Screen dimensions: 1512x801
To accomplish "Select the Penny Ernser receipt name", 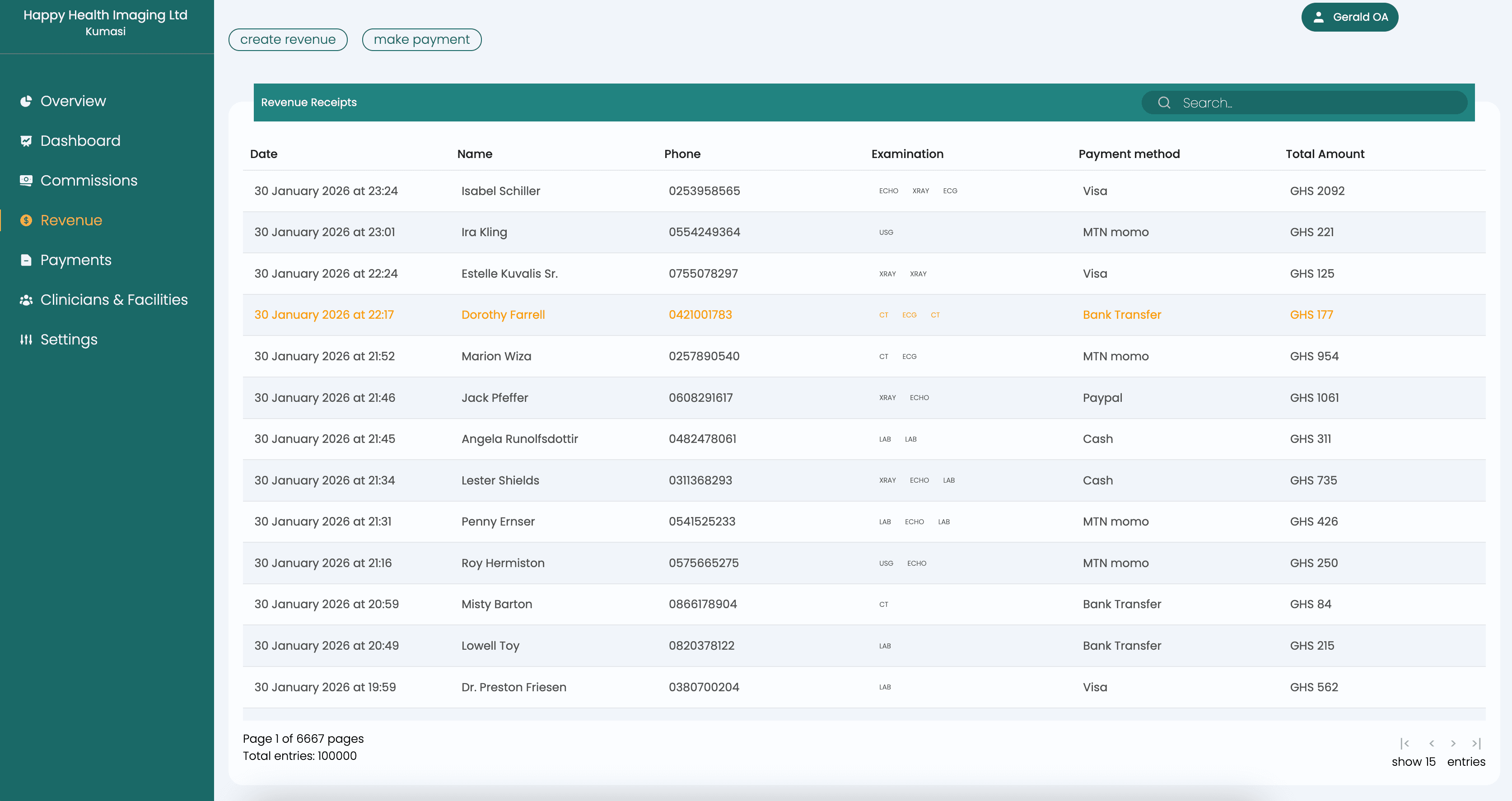I will (498, 522).
